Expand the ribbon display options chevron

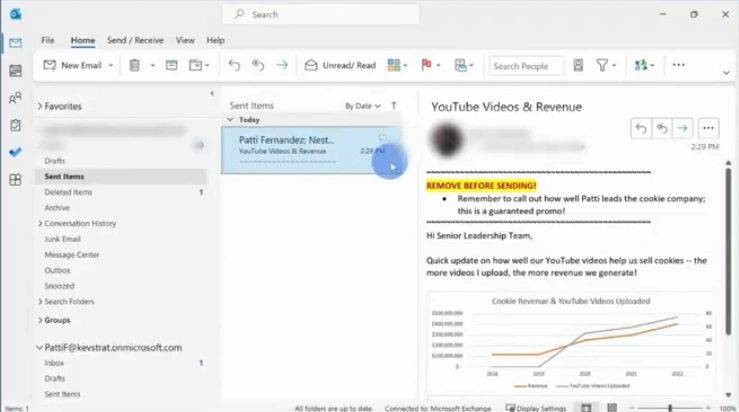click(726, 73)
